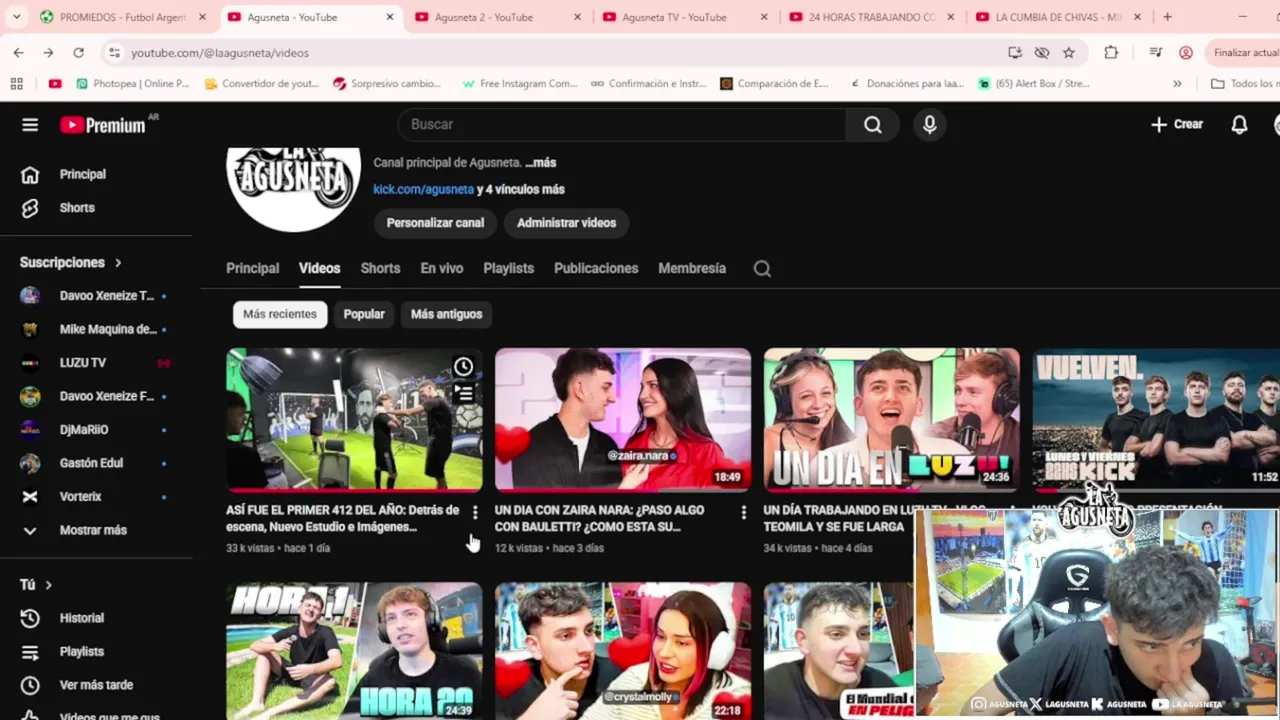Select Más antiguos filter chip
This screenshot has width=1280, height=720.
tap(446, 314)
